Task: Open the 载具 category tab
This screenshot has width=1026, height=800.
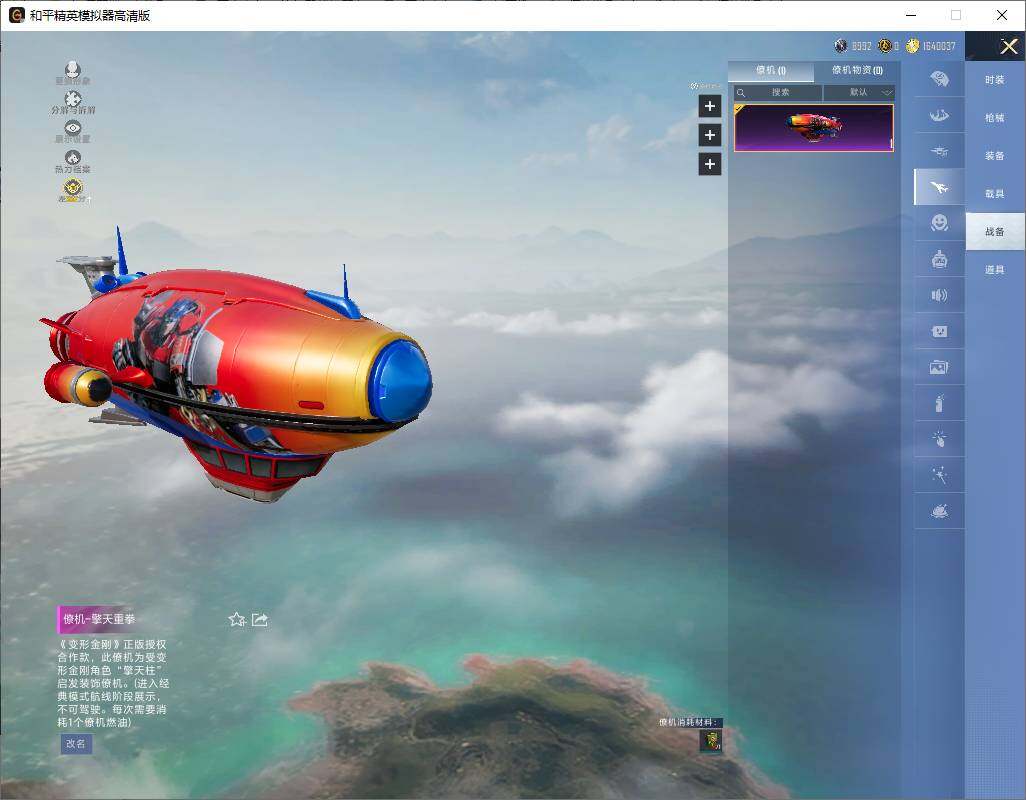Action: point(995,194)
